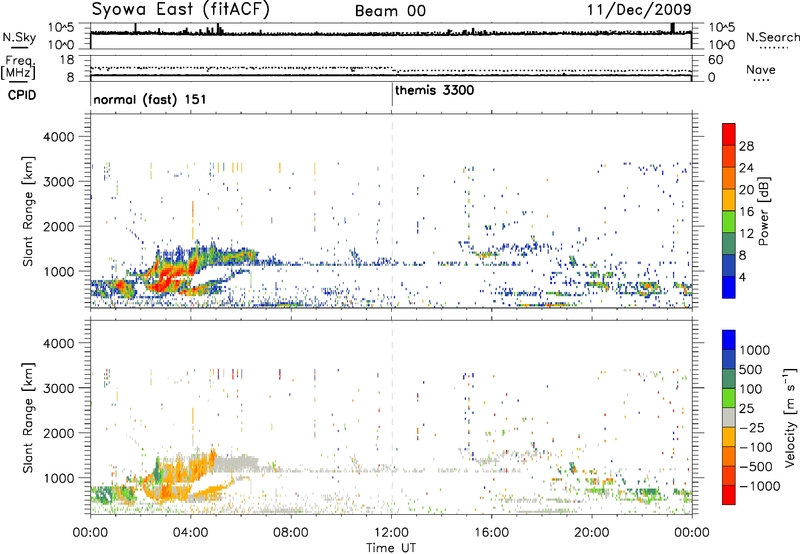Pick the red segment below −1000 on Velocity colorbar
Viewport: 800px width, 554px height.
[729, 495]
